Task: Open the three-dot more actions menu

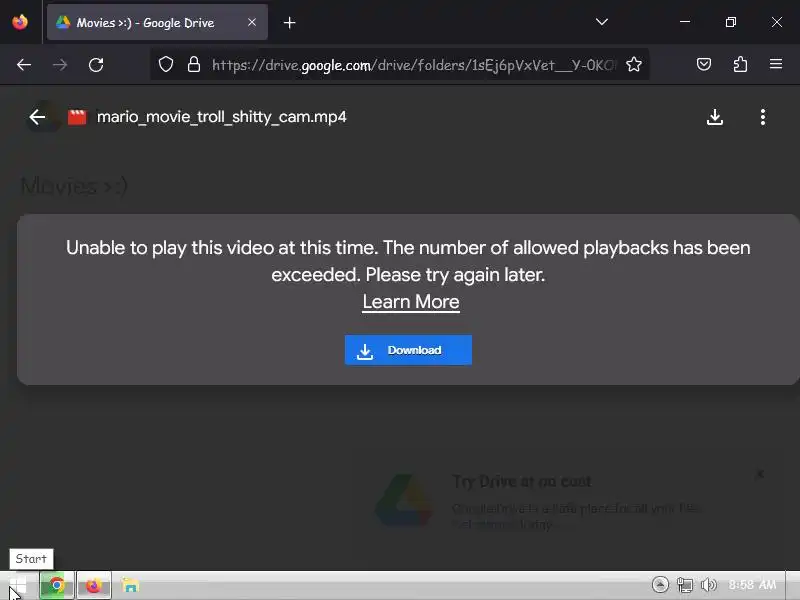Action: click(x=763, y=117)
